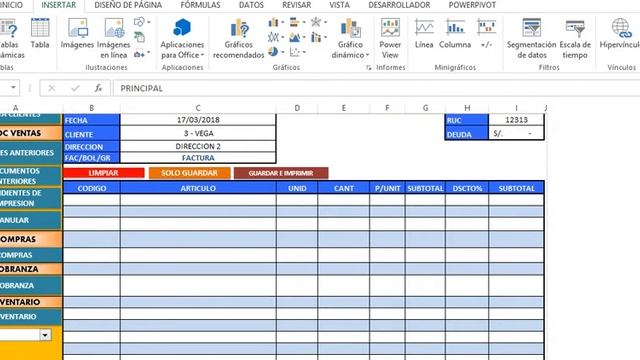The image size is (640, 360).
Task: Click the orange COBRANZA sidebar header
Action: [31, 269]
